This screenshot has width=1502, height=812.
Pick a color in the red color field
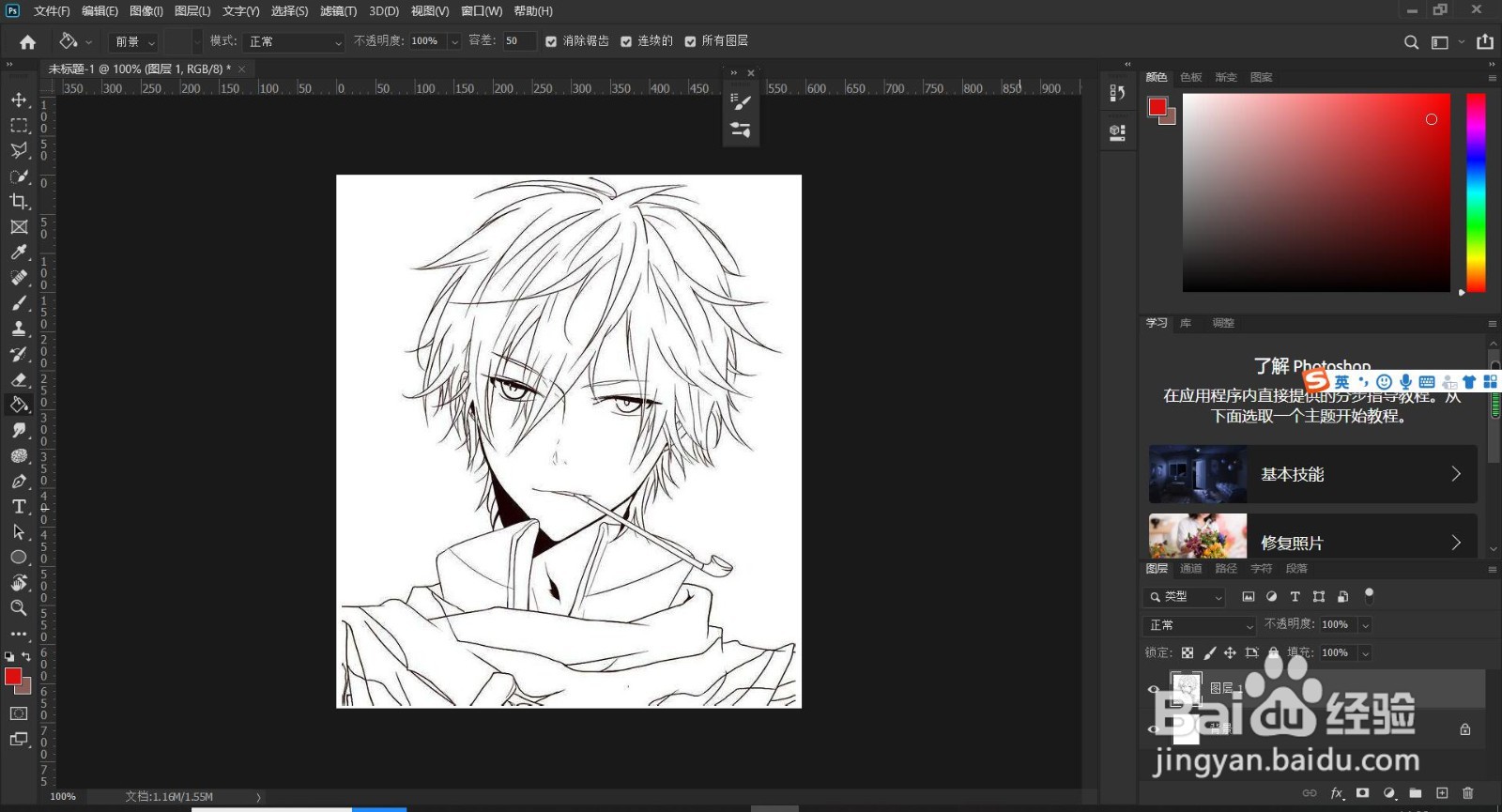[x=1316, y=192]
